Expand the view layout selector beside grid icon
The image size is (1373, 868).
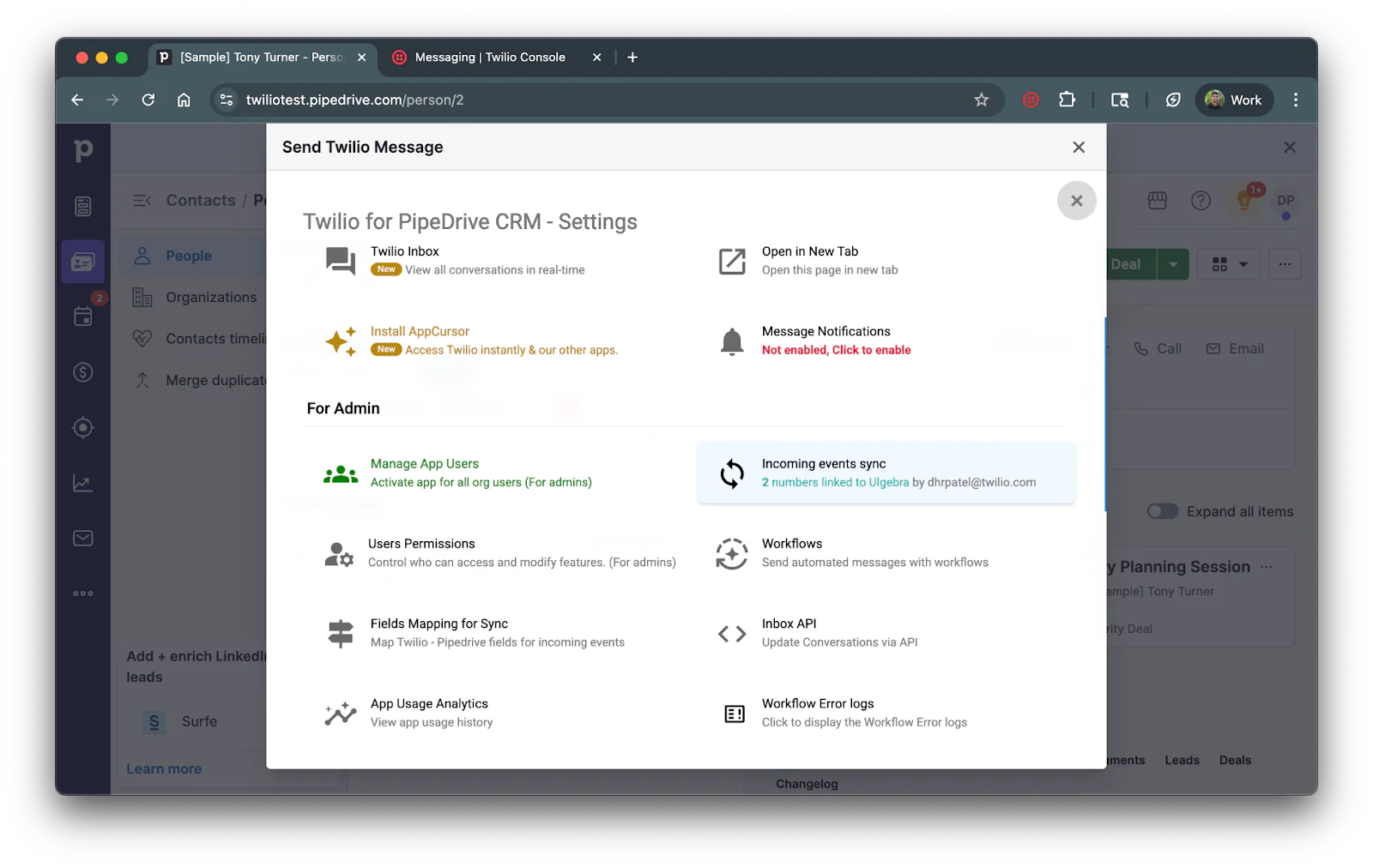[x=1241, y=264]
